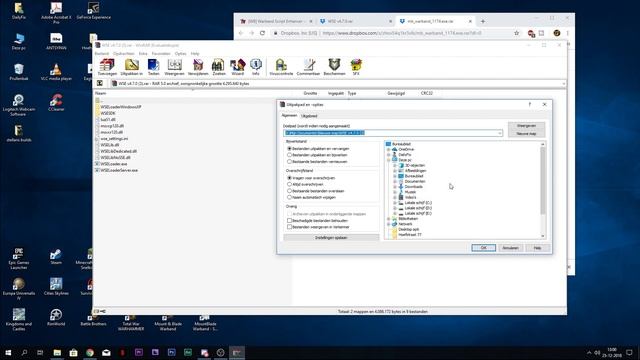
Task: Click the Chrome reload page icon
Action: coord(262,33)
